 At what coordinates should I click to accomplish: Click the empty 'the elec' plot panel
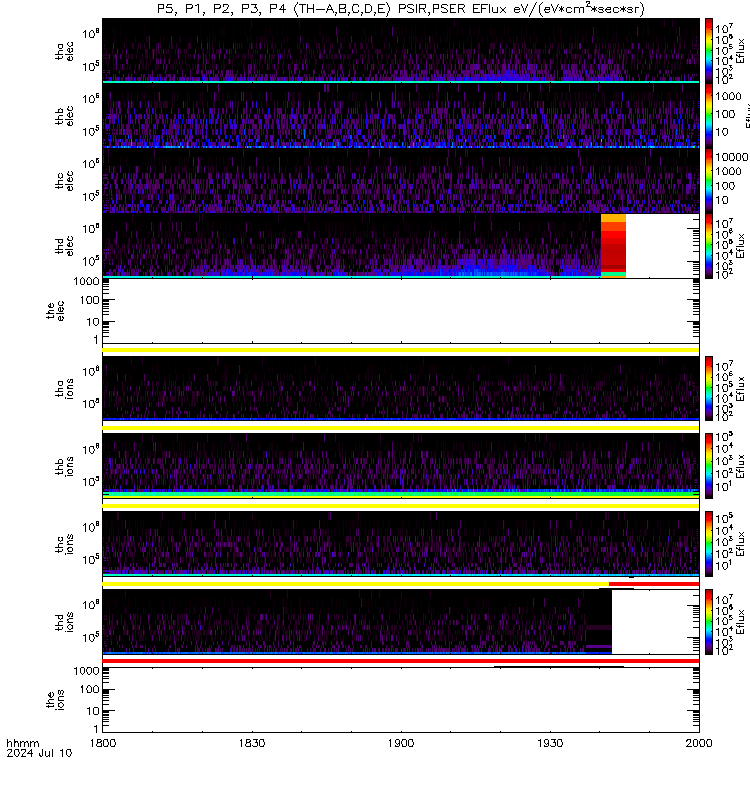coord(401,311)
